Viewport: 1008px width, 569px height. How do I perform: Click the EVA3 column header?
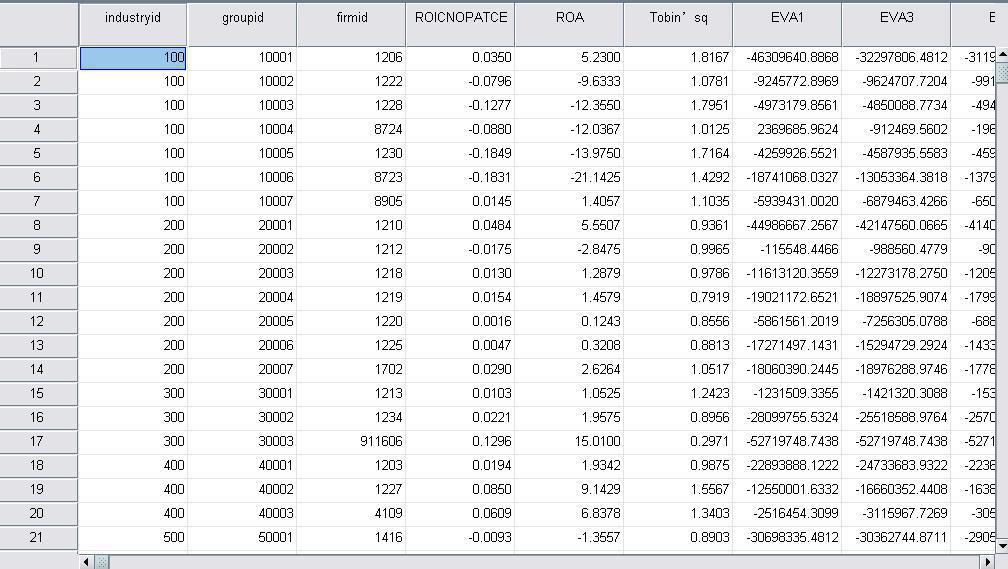(896, 18)
